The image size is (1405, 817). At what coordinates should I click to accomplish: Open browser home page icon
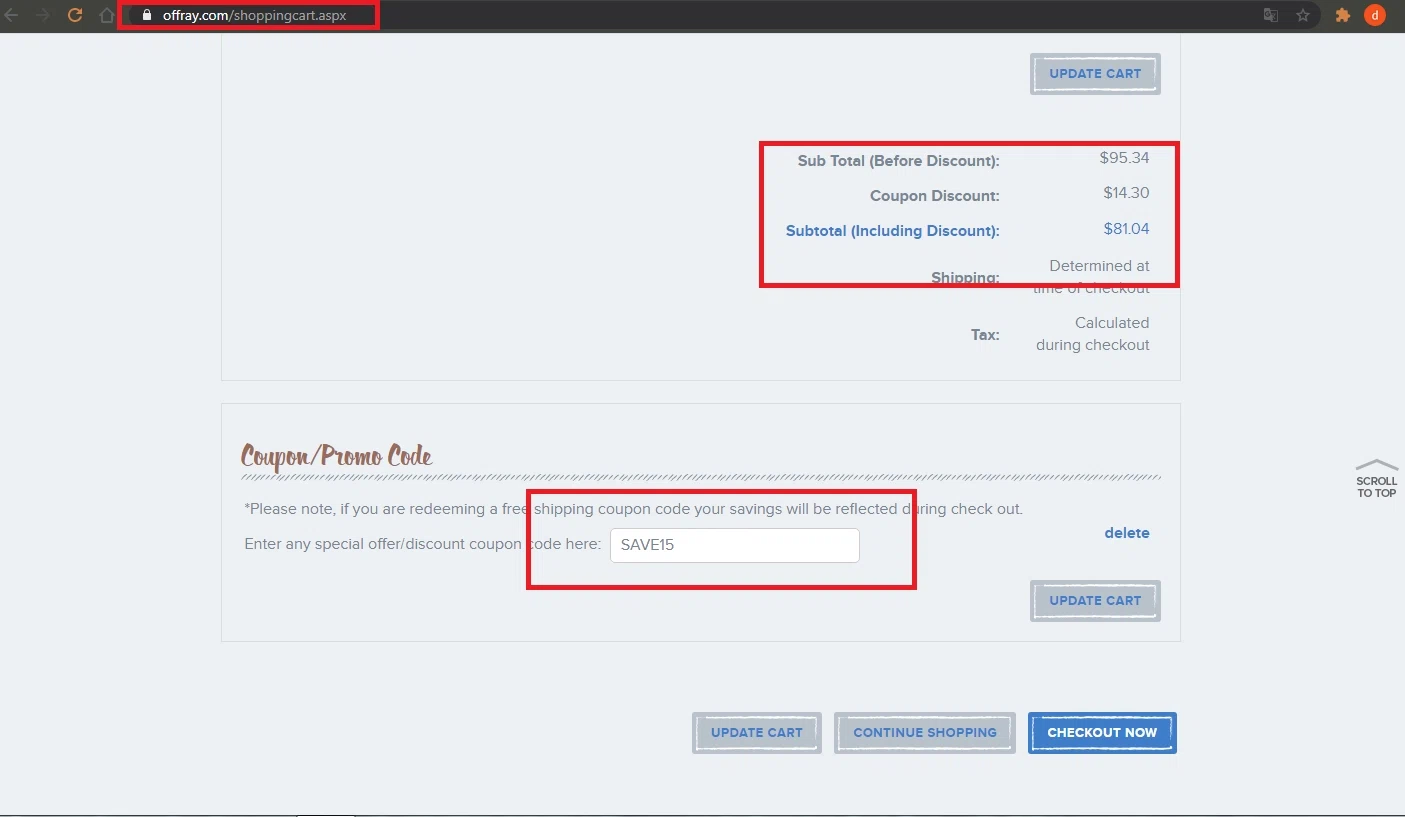pyautogui.click(x=107, y=15)
